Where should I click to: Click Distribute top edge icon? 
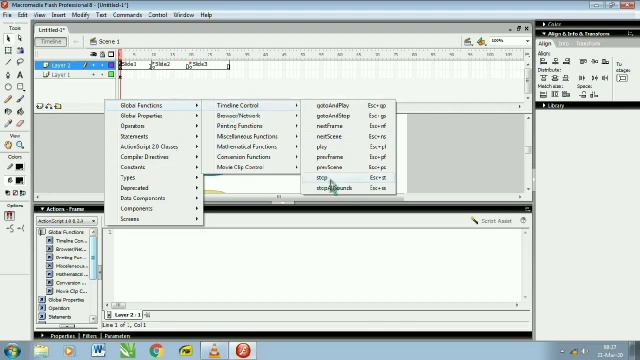[543, 78]
